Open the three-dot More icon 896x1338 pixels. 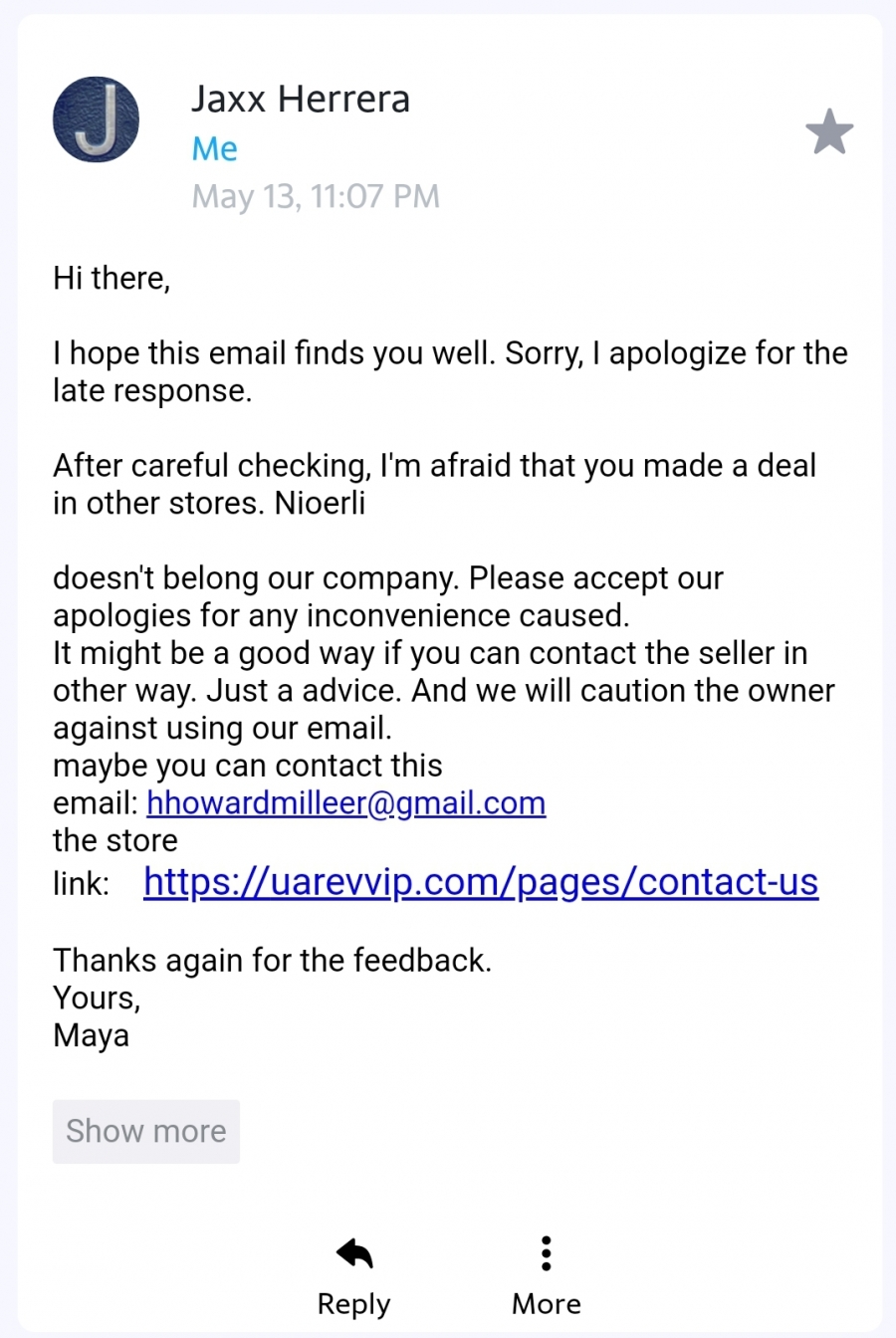click(x=546, y=1253)
